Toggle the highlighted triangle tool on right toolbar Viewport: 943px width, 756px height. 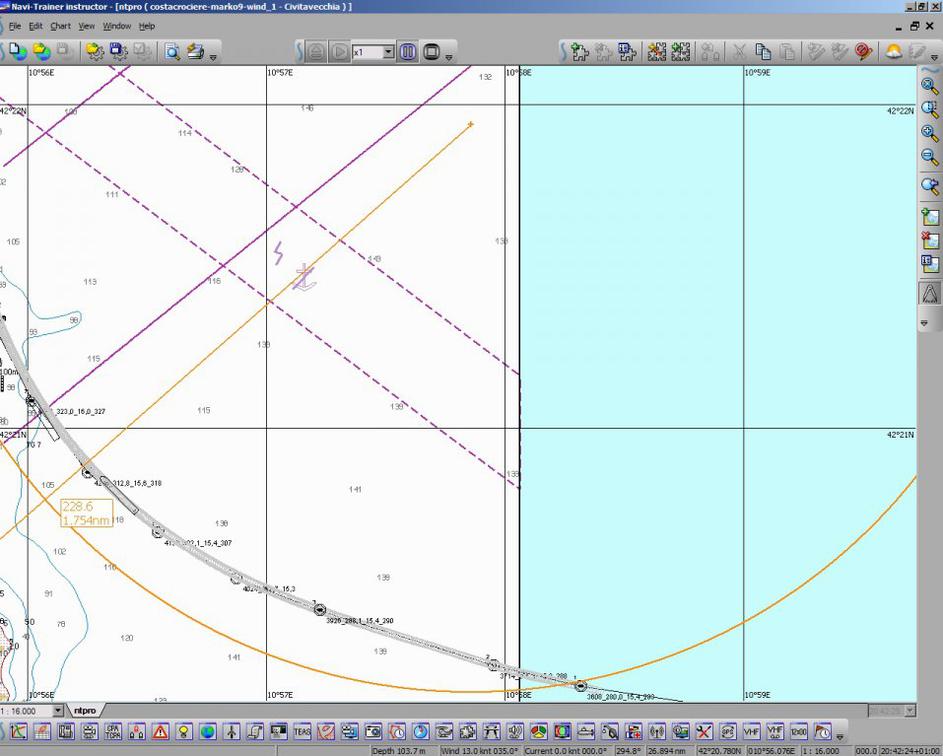tap(930, 293)
